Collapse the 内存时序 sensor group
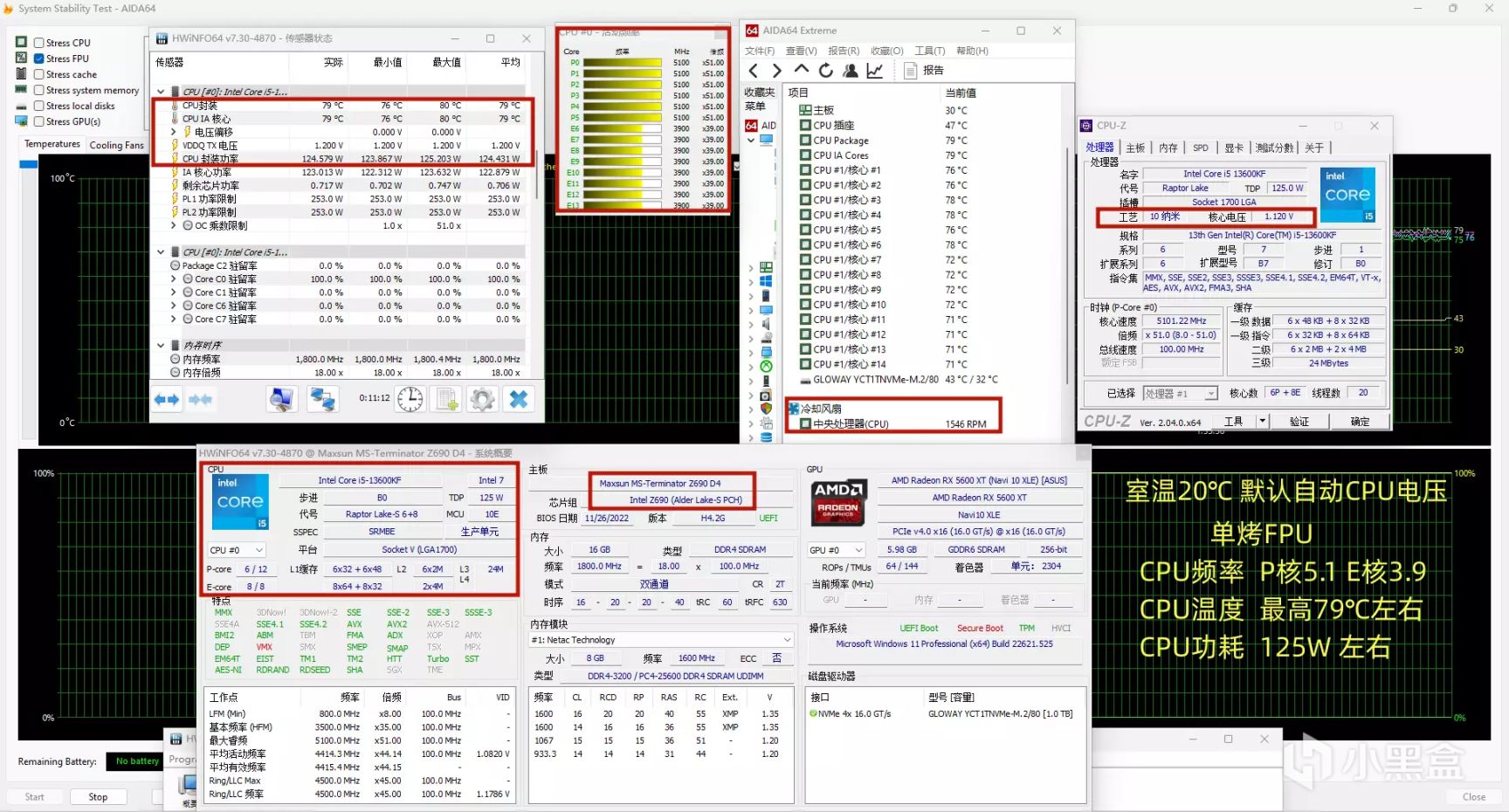The image size is (1509, 812). pyautogui.click(x=161, y=345)
